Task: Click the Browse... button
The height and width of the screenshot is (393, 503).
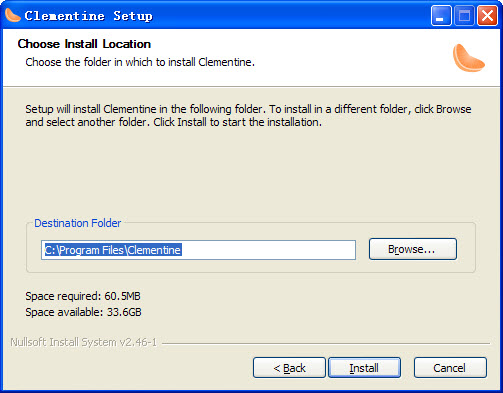Action: (x=413, y=249)
